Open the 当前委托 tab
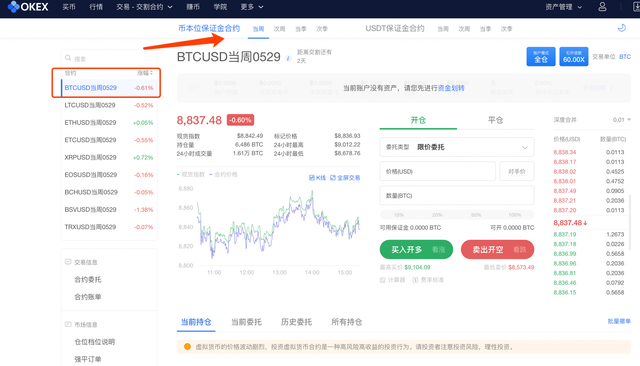640x366 pixels. (x=246, y=322)
